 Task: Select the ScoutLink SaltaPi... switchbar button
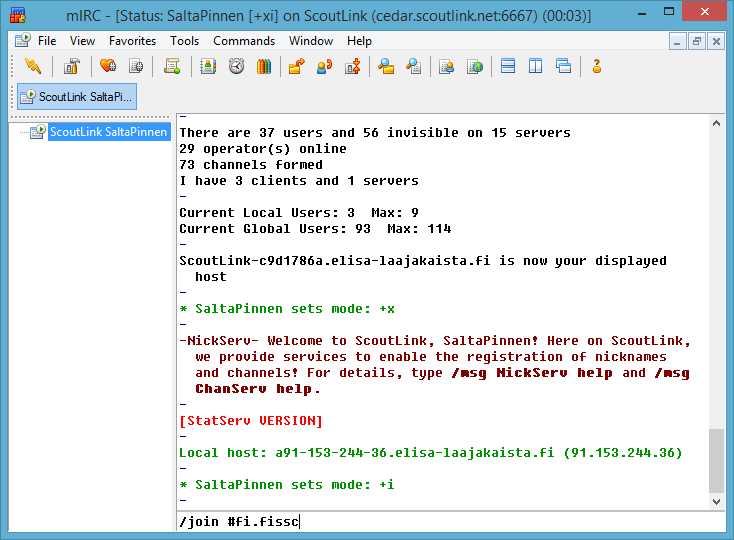point(77,97)
